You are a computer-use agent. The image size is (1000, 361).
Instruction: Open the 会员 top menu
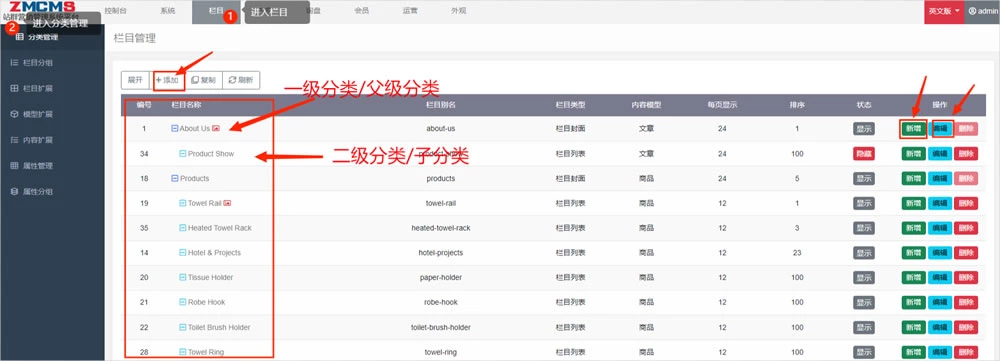point(361,11)
